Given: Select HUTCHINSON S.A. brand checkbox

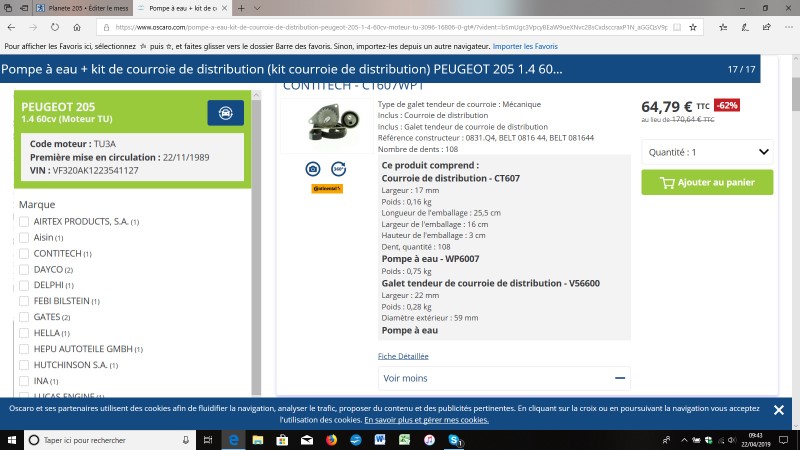Looking at the screenshot, I should point(24,365).
